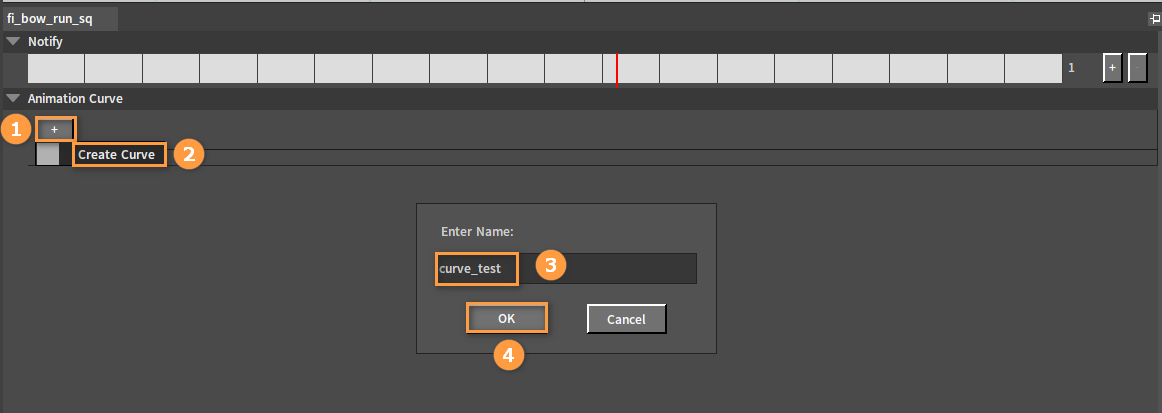The image size is (1162, 413).
Task: Click the Notify section header label
Action: [x=45, y=42]
